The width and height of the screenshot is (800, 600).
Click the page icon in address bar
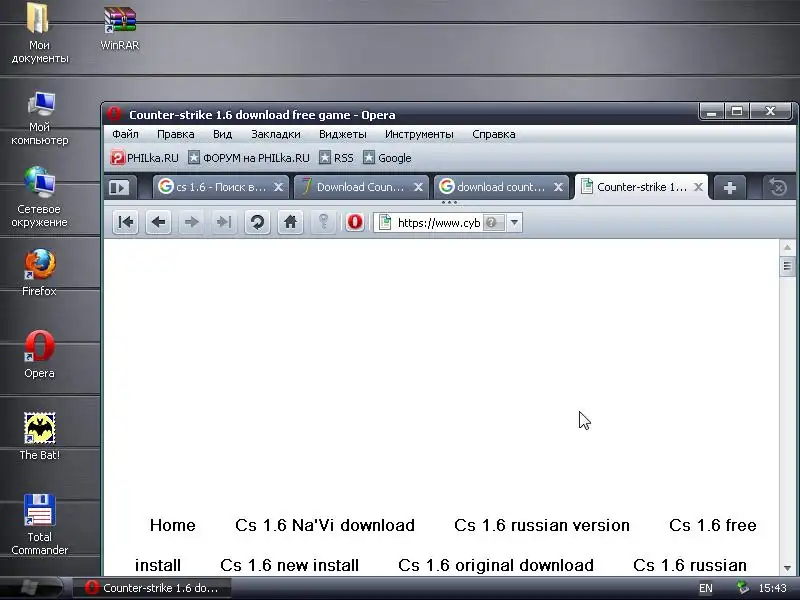[385, 222]
